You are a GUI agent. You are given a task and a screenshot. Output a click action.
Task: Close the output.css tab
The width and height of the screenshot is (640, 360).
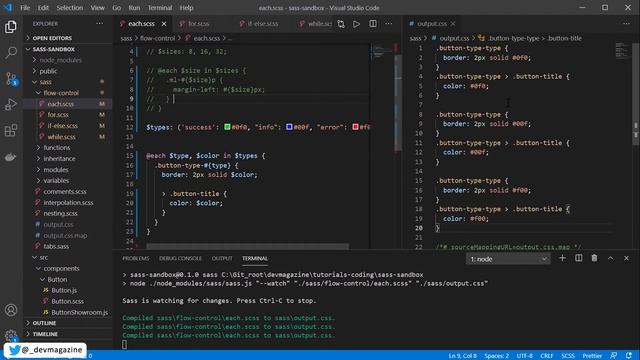(x=453, y=24)
